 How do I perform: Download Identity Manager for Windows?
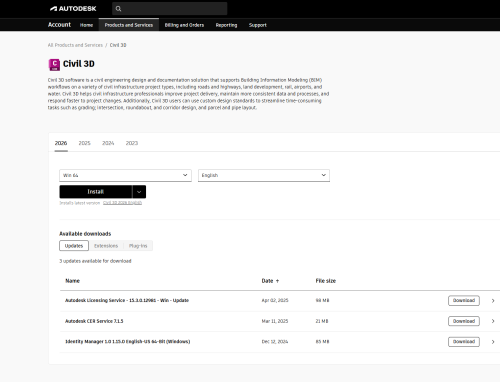click(x=464, y=342)
